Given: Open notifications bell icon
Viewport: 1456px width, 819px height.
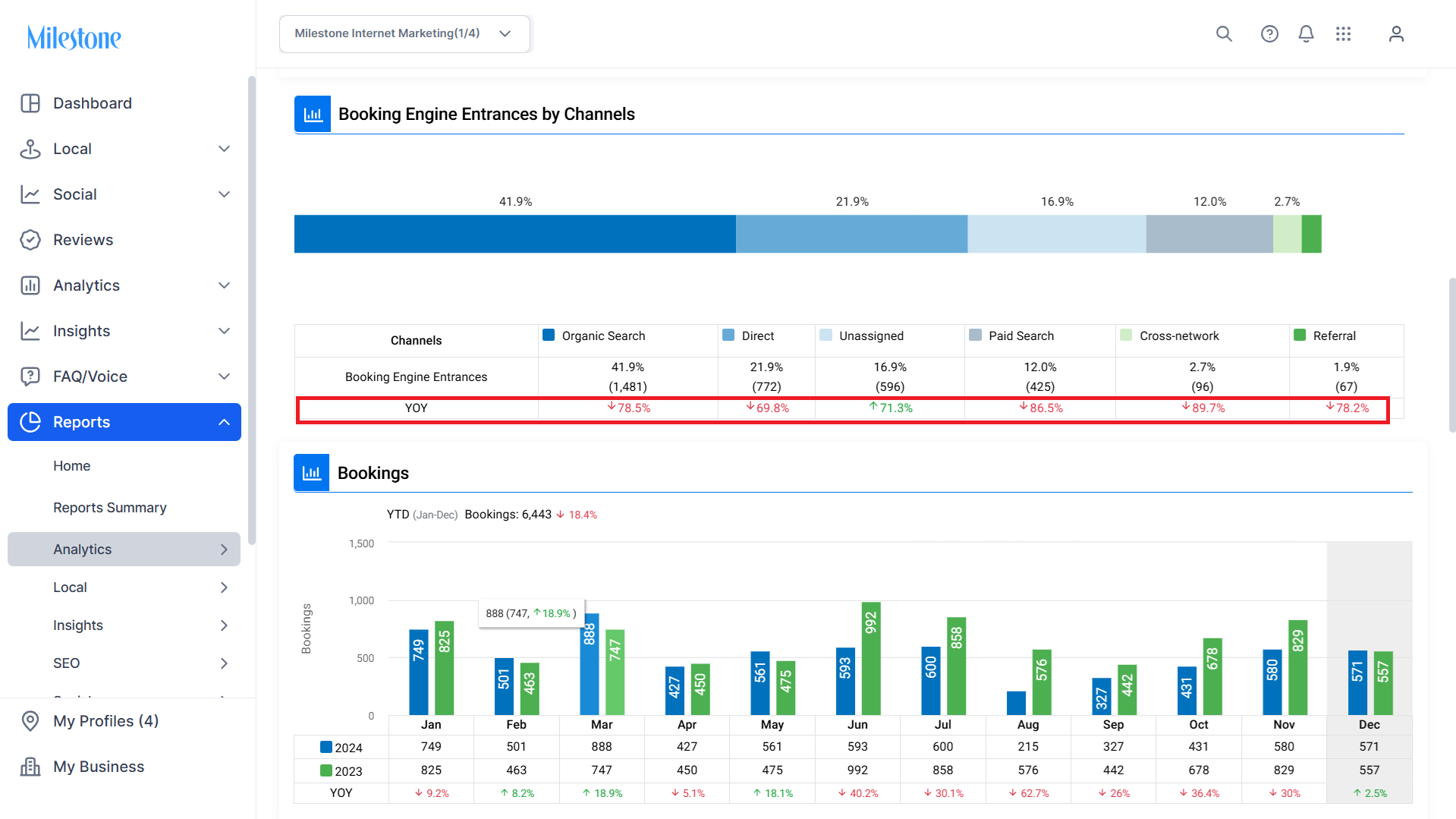Looking at the screenshot, I should [1306, 34].
